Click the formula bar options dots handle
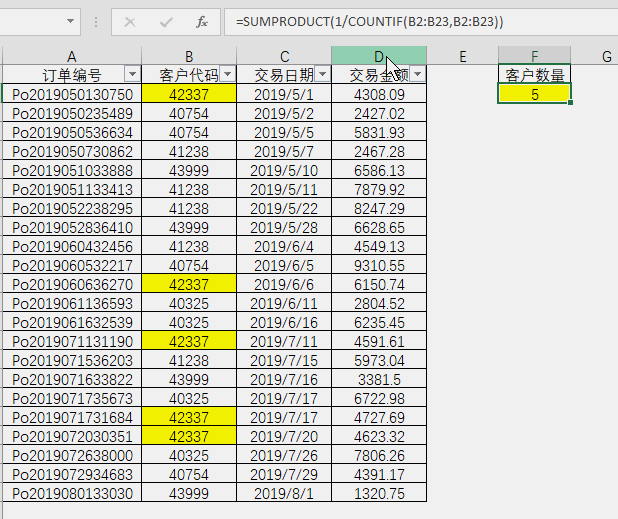Image resolution: width=618 pixels, height=519 pixels. 96,22
